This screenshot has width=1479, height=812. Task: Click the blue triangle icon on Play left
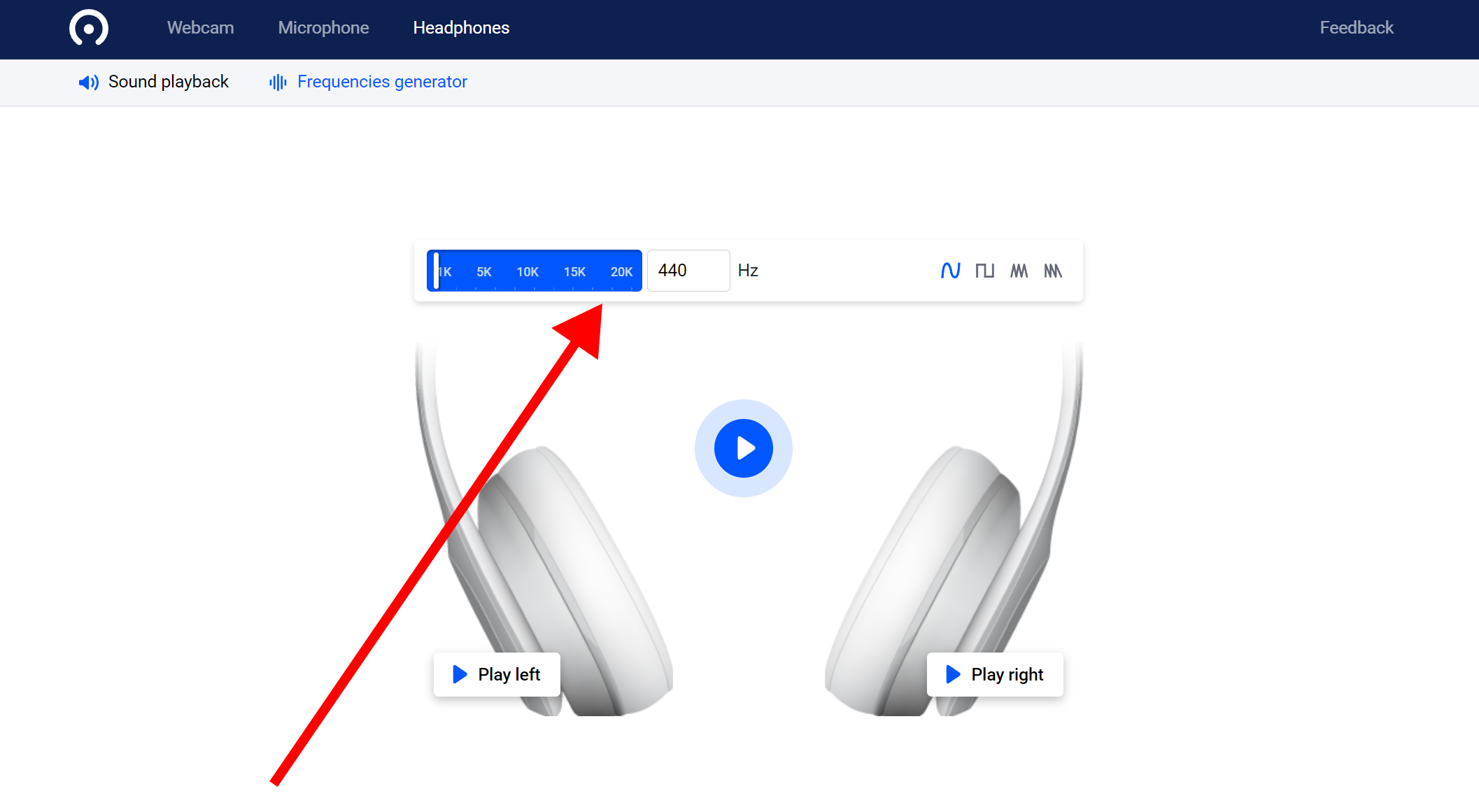click(x=459, y=674)
